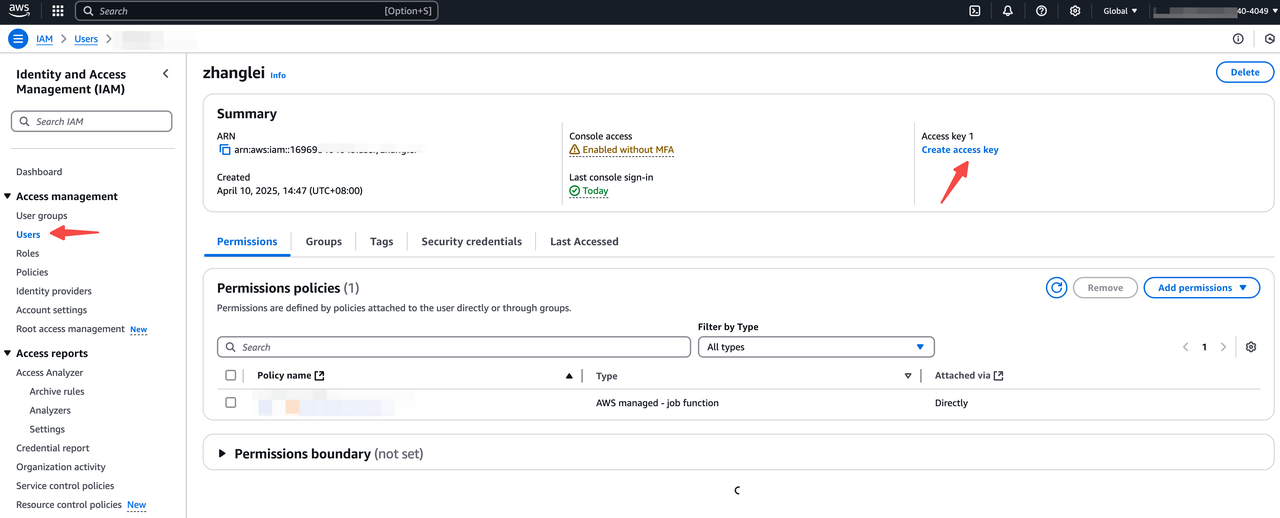Copy the user ARN

click(x=225, y=150)
